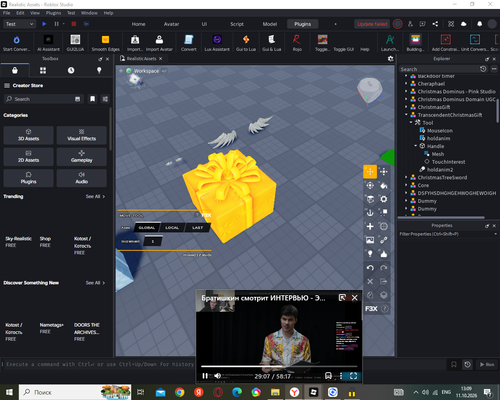Set F3X move axes to Local
500x400 pixels.
pos(172,228)
